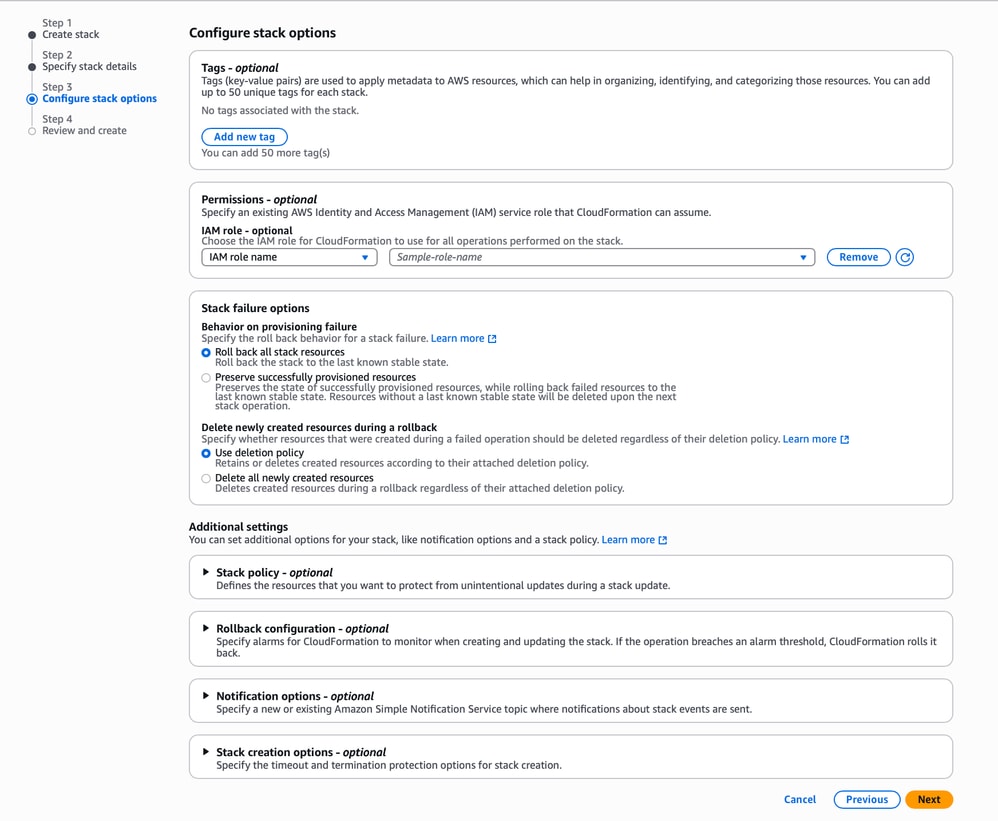
Task: Click the Add new tag button
Action: point(245,137)
